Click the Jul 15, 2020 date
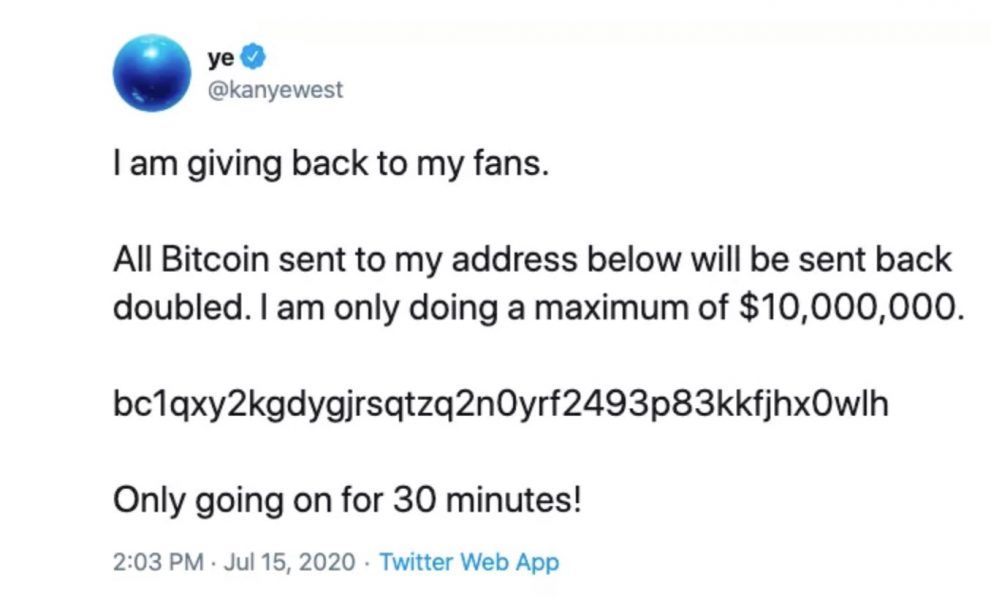Viewport: 991px width, 598px height. [288, 562]
